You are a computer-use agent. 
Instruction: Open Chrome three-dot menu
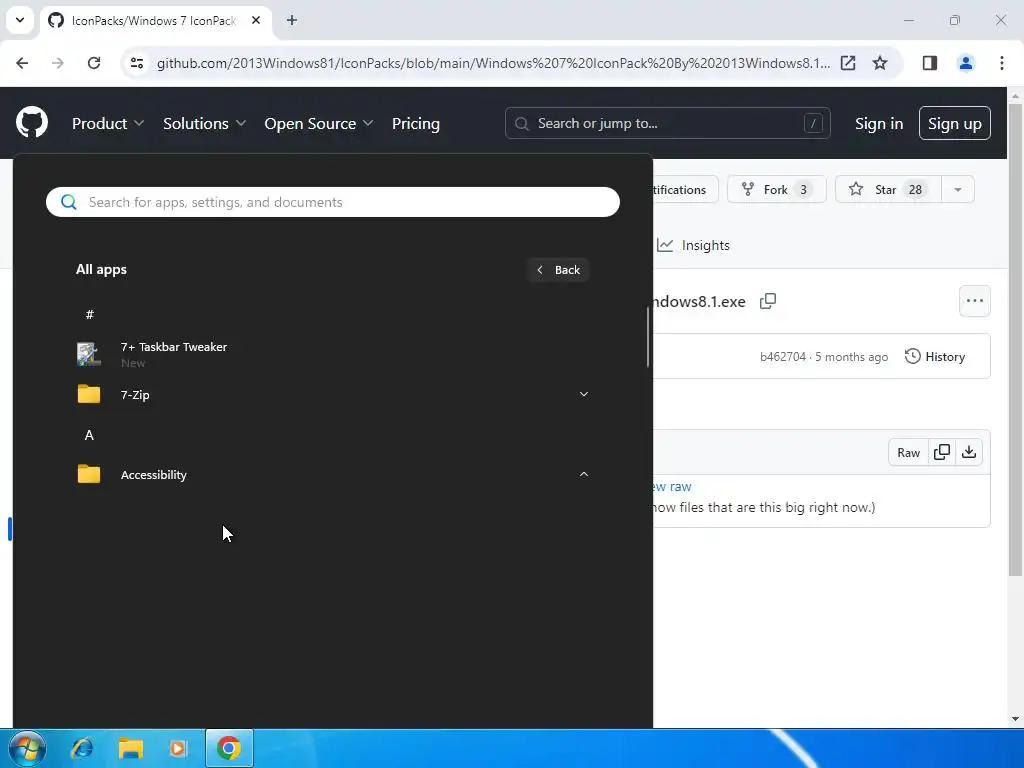point(1001,63)
